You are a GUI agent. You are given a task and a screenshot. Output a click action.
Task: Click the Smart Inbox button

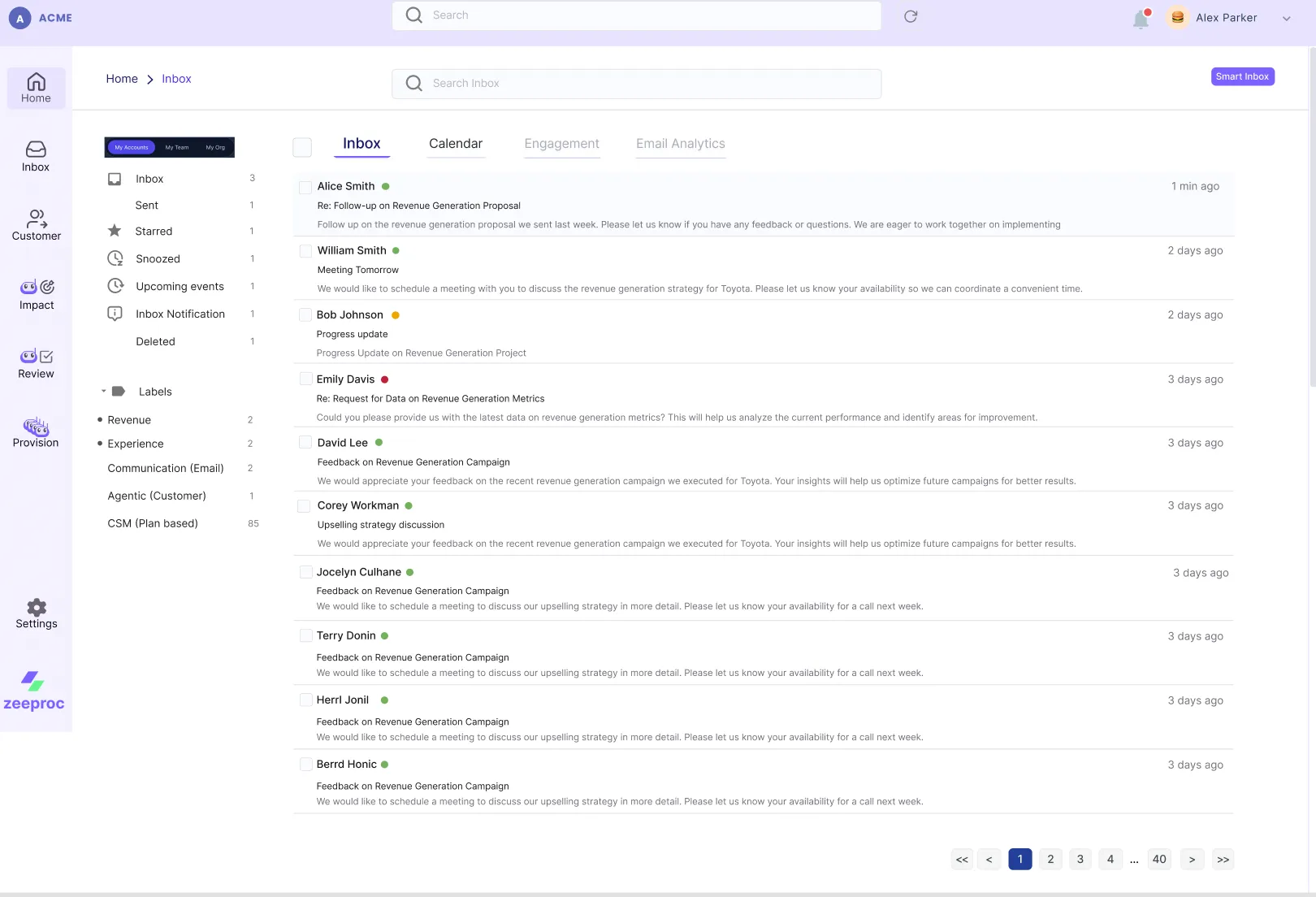tap(1242, 76)
